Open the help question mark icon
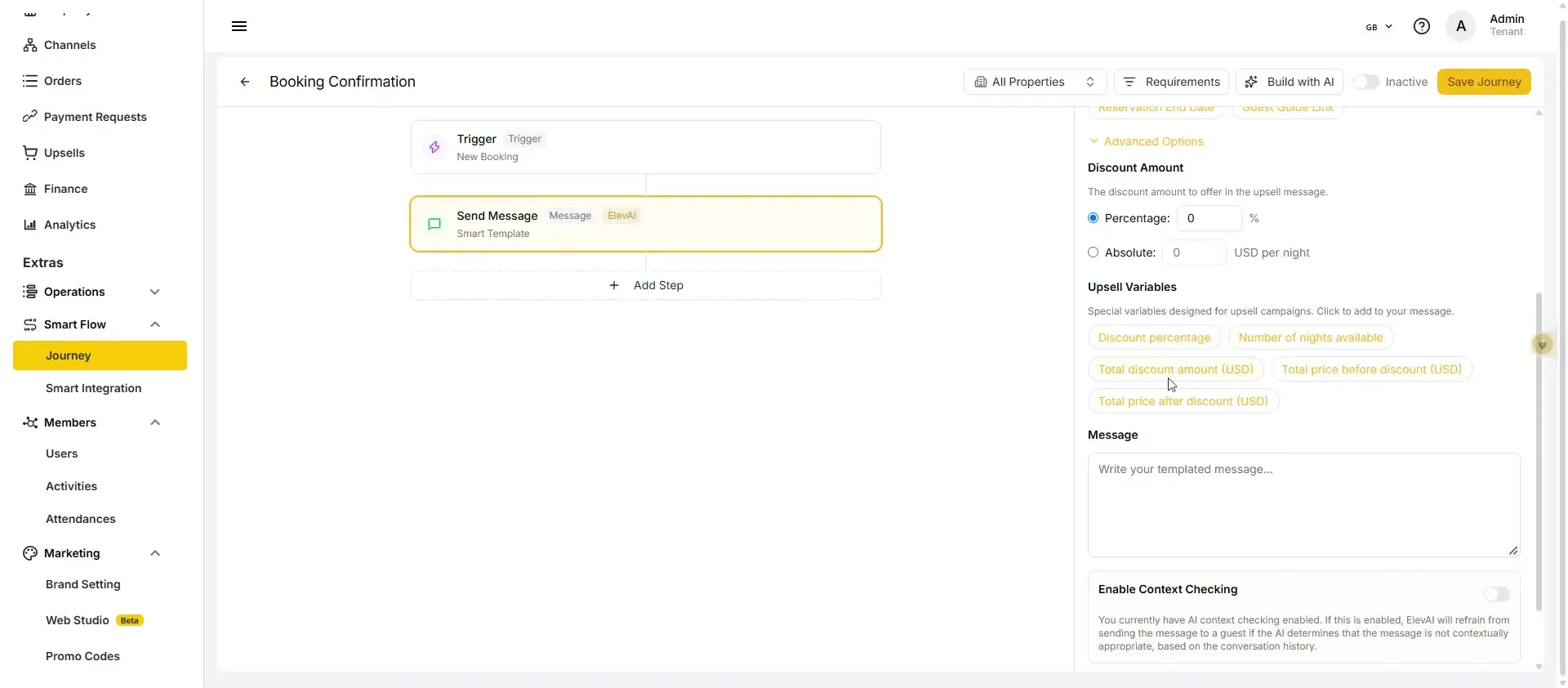This screenshot has width=1568, height=688. tap(1422, 26)
